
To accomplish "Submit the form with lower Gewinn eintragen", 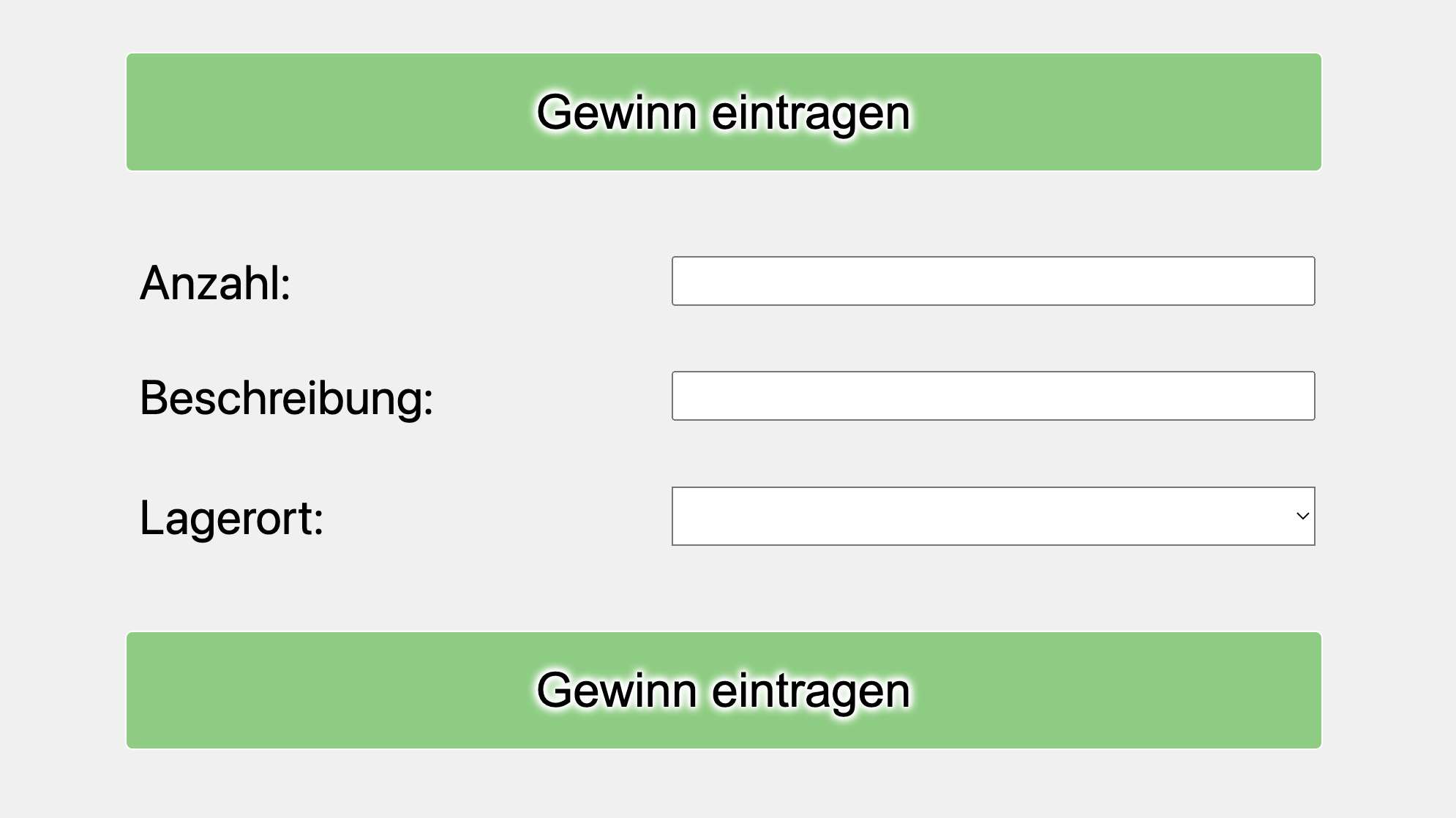I will pos(724,690).
